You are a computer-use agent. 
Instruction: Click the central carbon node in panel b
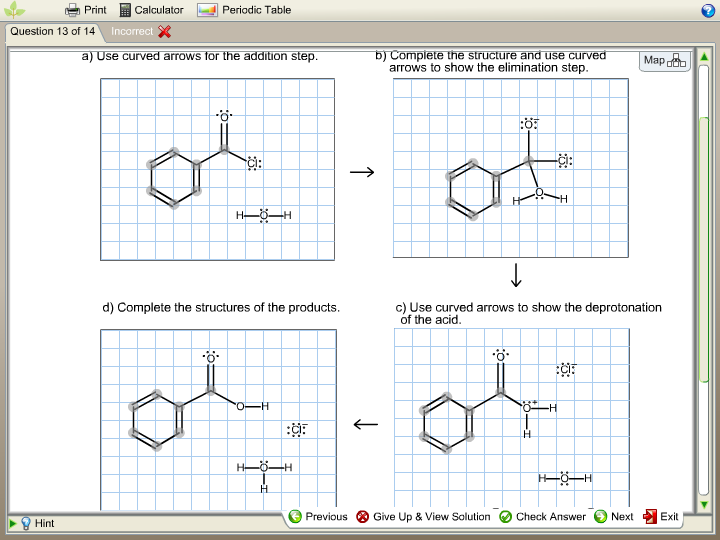tap(529, 161)
